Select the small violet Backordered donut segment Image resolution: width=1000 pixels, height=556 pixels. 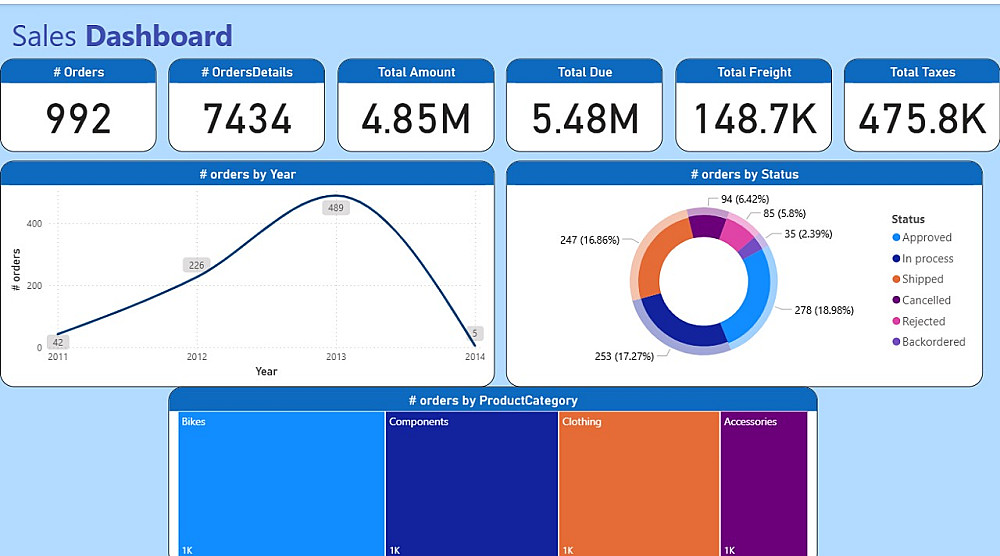coord(751,248)
